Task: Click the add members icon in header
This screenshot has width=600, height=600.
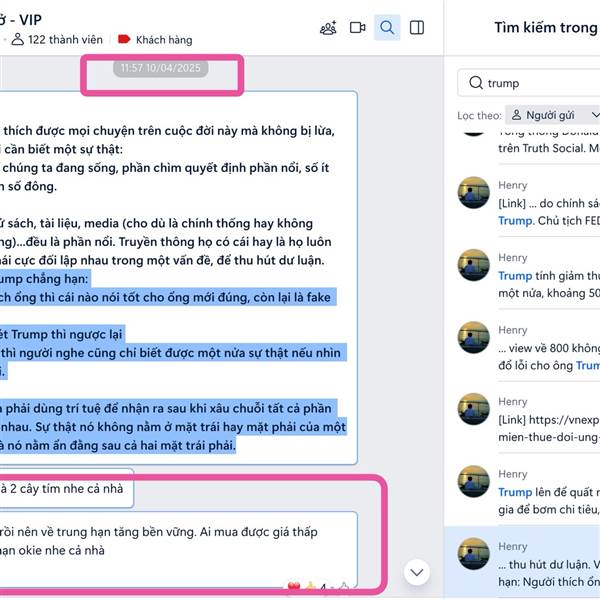Action: click(x=328, y=28)
